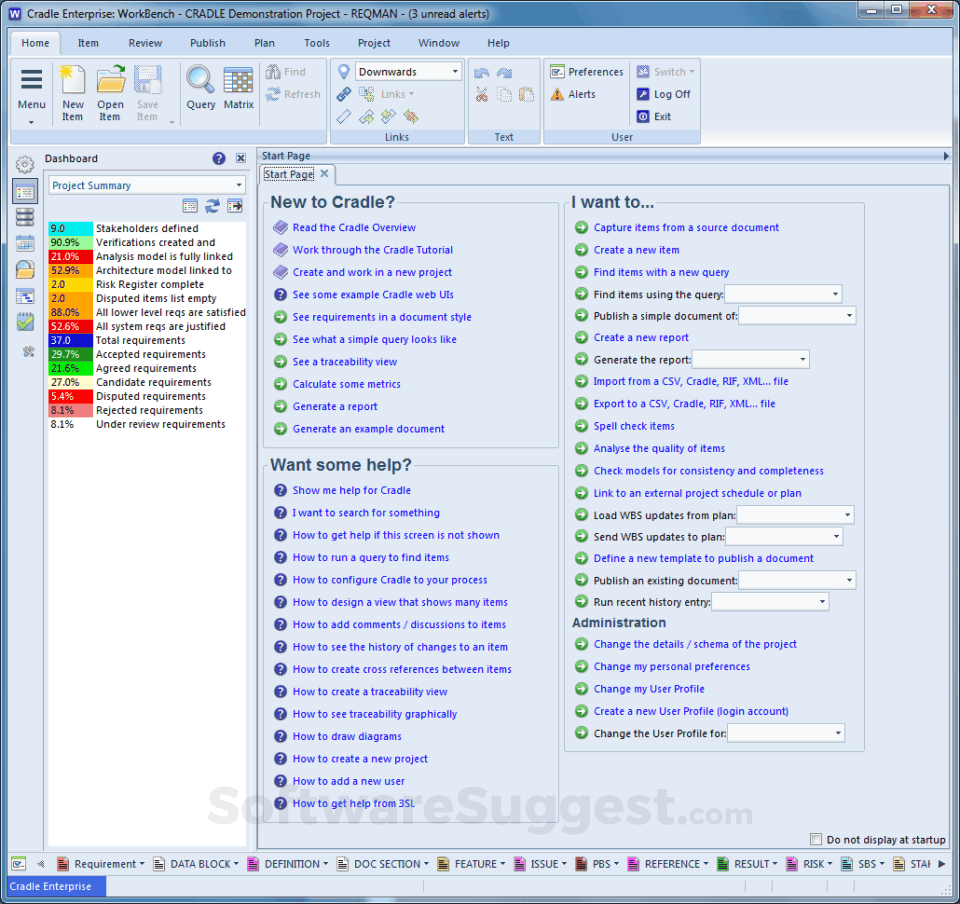Click the New Item icon in ribbon
The image size is (960, 904).
73,81
